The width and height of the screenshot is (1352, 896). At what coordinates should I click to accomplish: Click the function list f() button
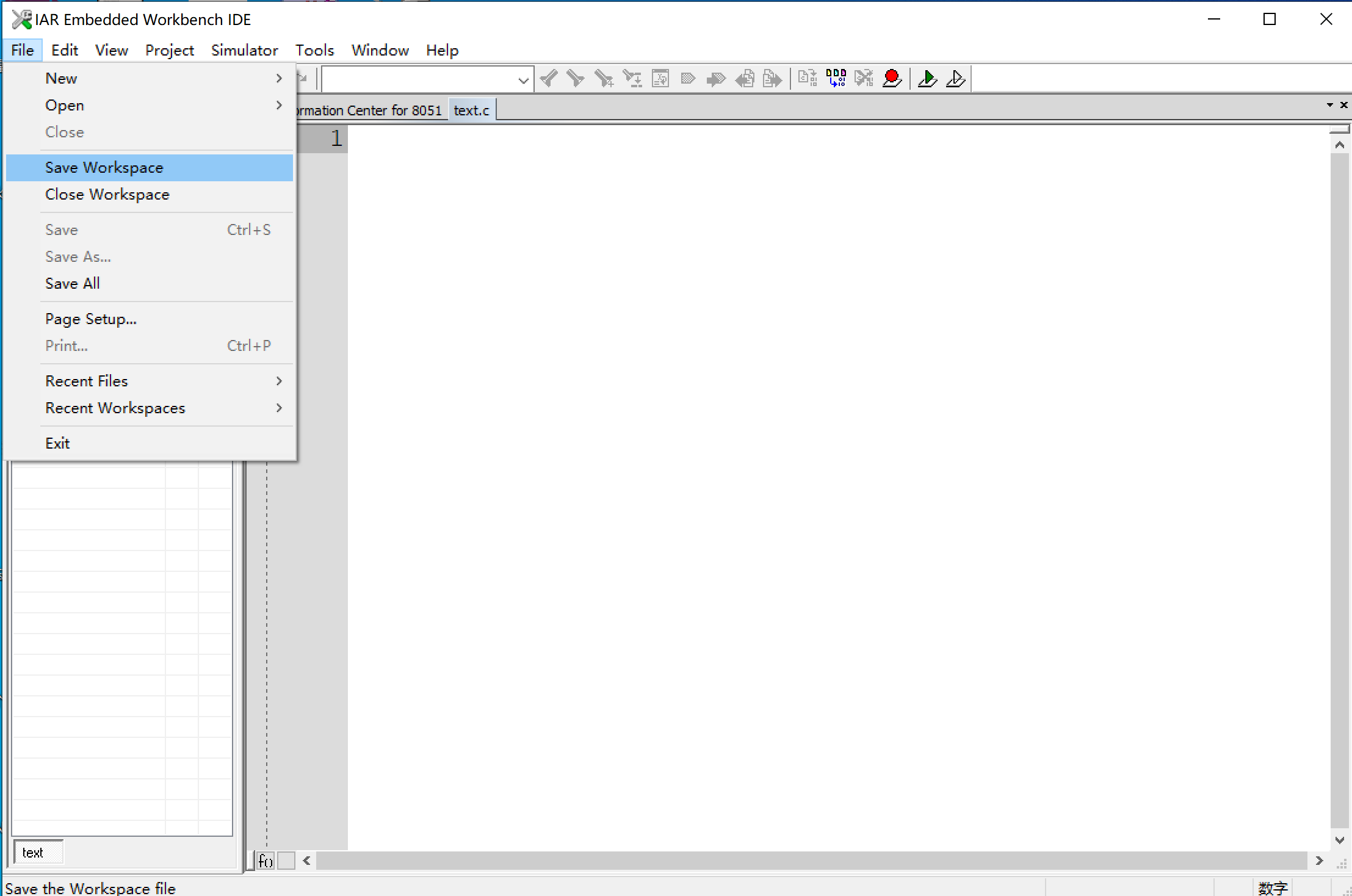click(266, 861)
